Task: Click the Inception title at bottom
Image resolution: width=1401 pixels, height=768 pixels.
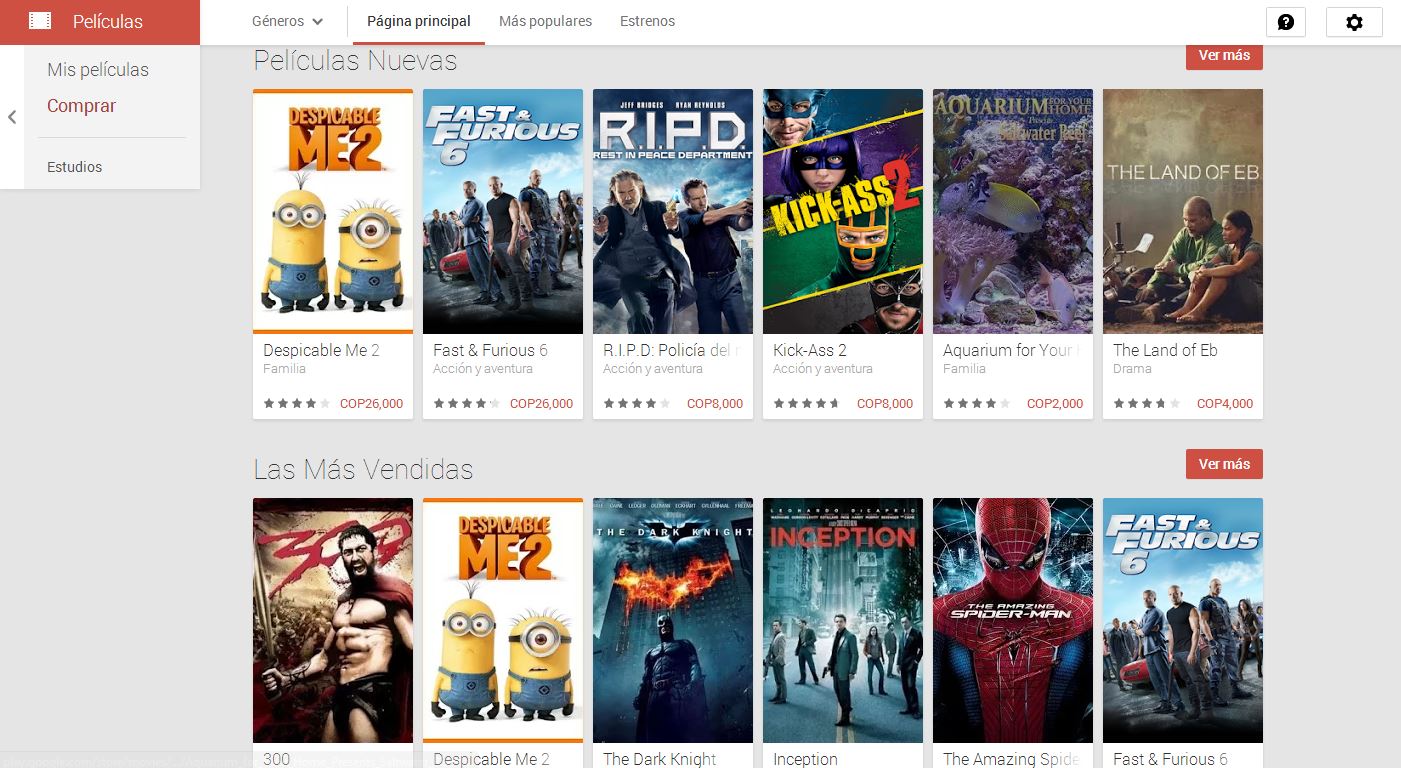Action: (805, 759)
